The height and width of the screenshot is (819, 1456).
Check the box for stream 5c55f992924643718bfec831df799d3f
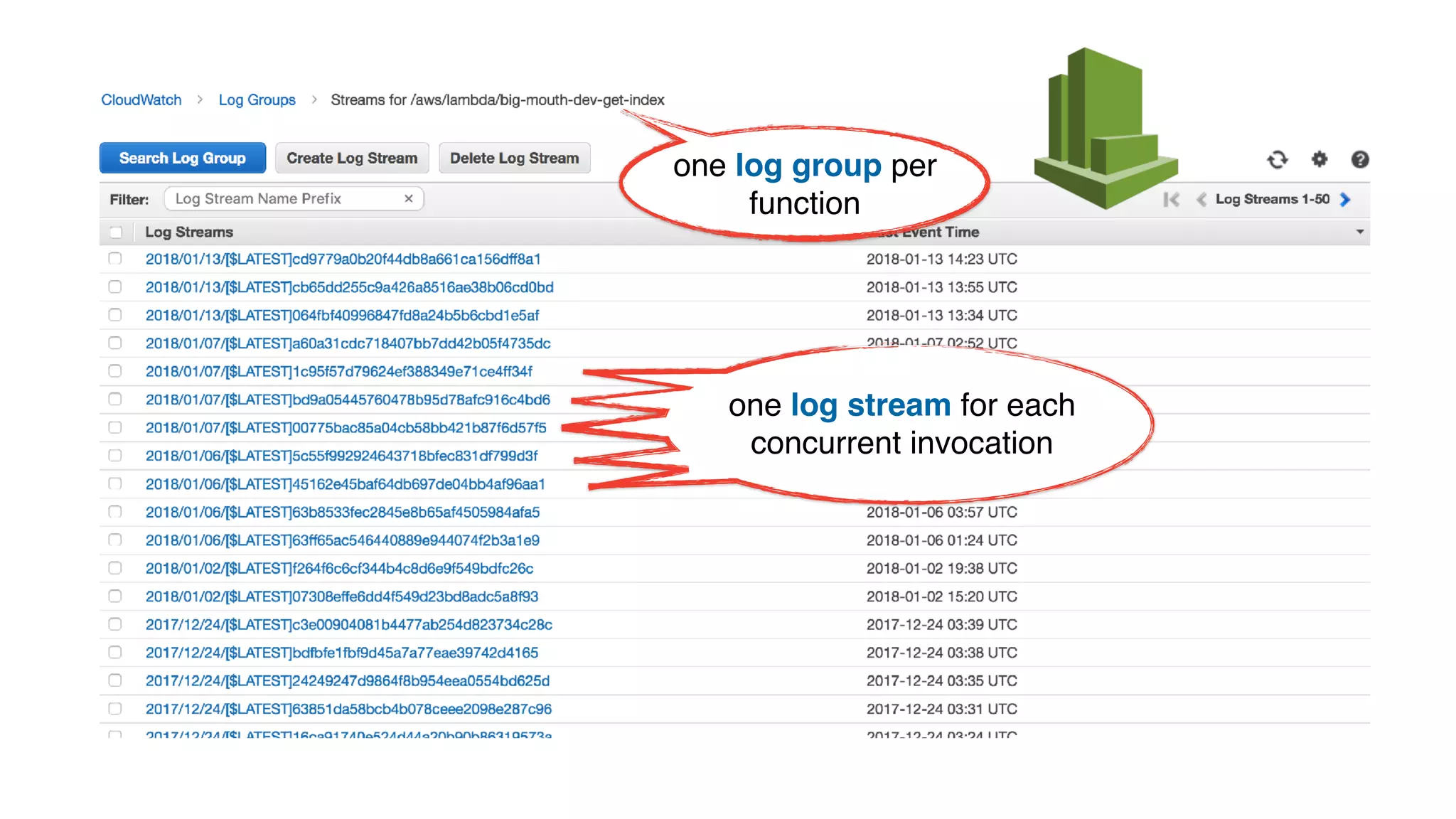pos(115,455)
